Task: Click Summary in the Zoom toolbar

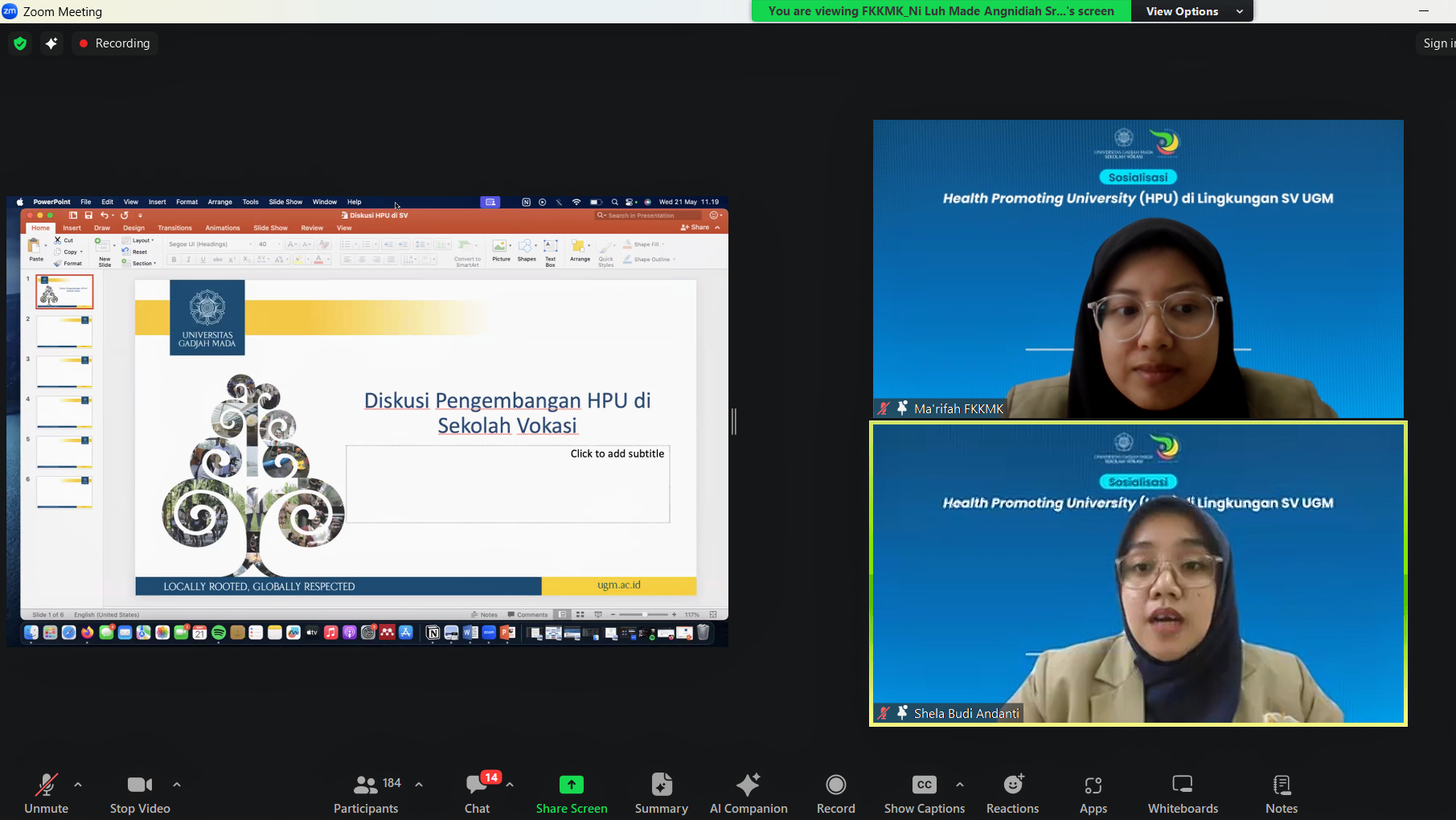Action: [660, 792]
